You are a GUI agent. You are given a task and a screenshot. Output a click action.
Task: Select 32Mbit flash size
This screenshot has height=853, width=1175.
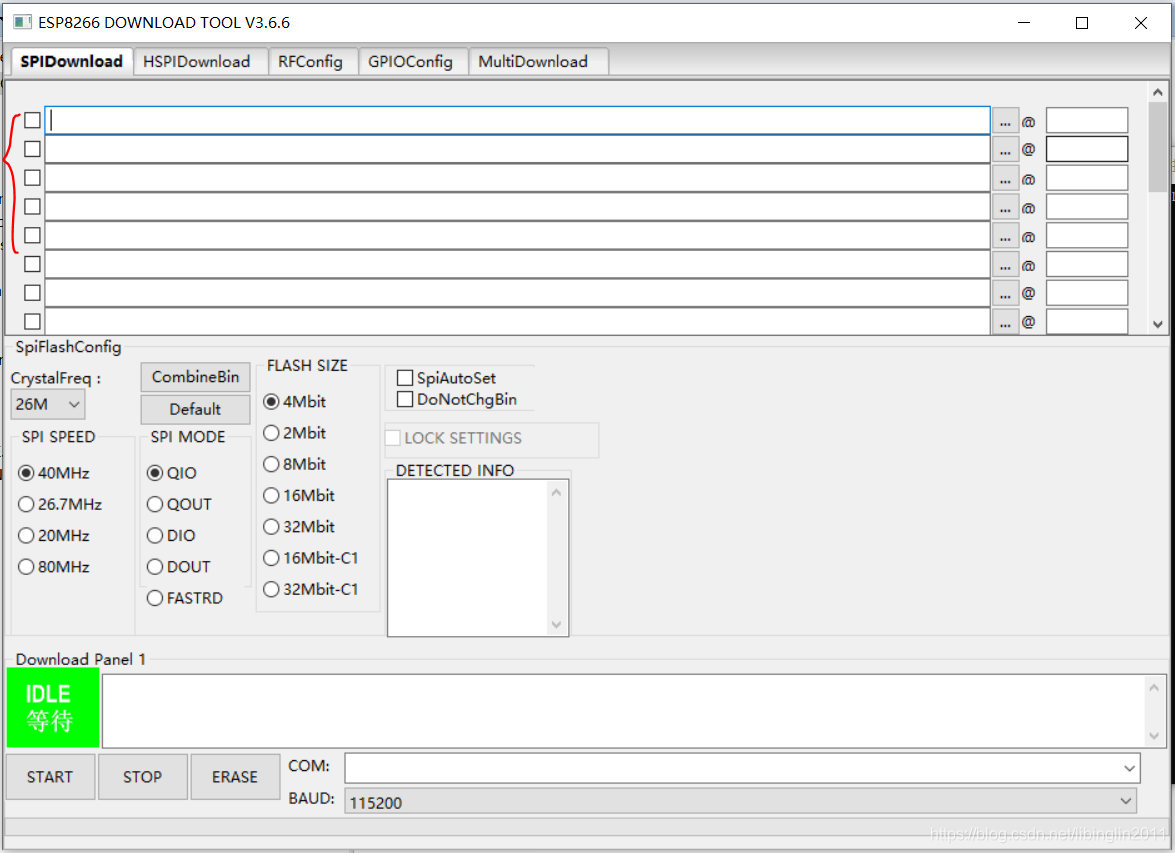pos(299,527)
